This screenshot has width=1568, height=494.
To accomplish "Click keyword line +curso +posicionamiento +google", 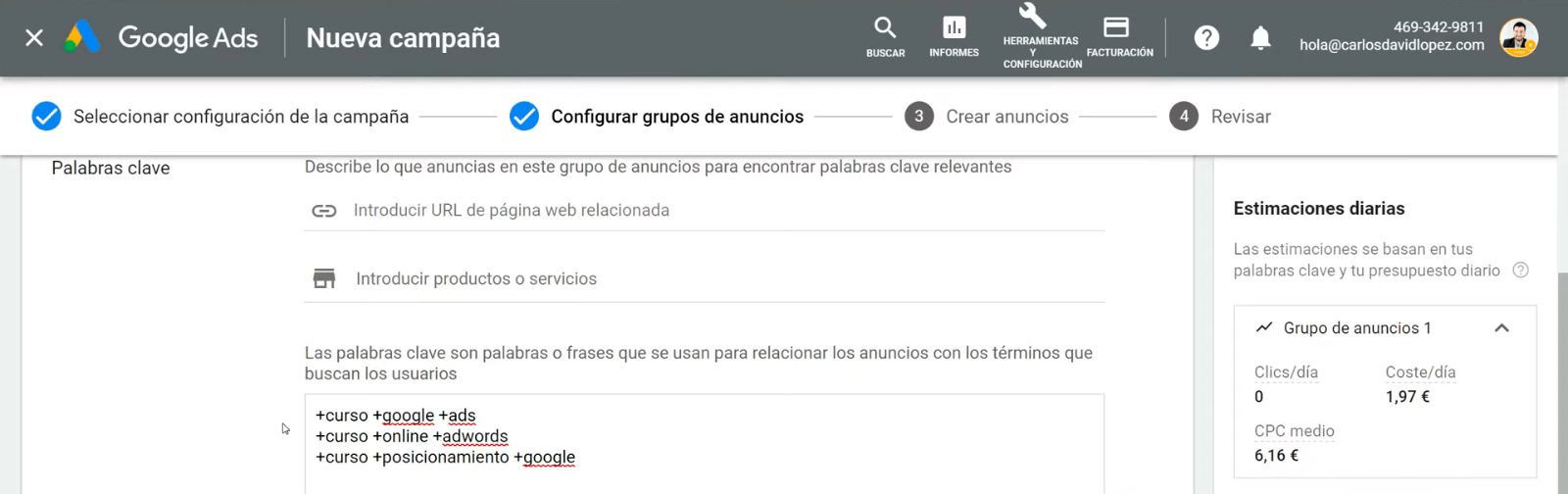I will (x=446, y=457).
